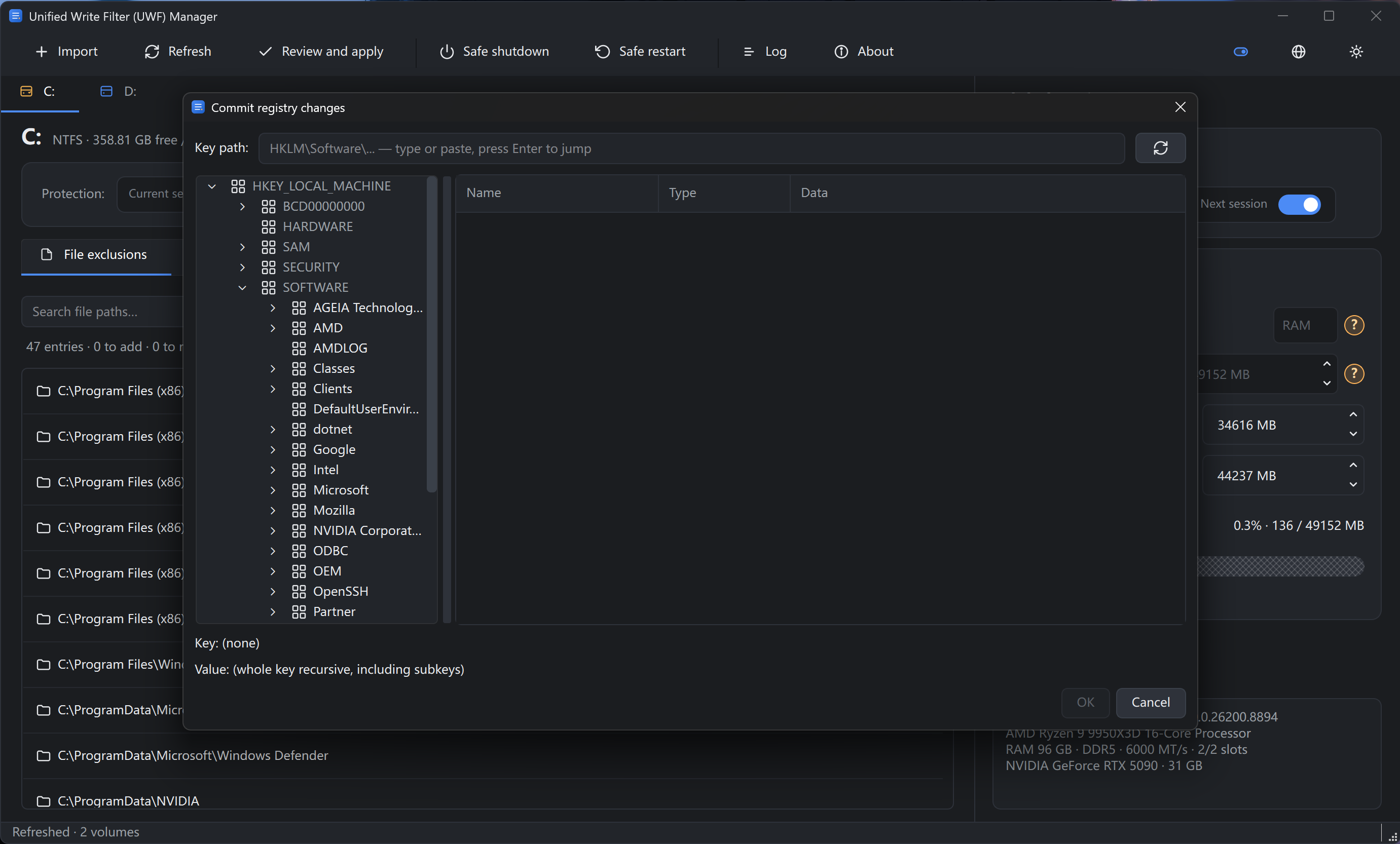Increase the 34616 MB value
Image resolution: width=1400 pixels, height=844 pixels.
(x=1353, y=414)
